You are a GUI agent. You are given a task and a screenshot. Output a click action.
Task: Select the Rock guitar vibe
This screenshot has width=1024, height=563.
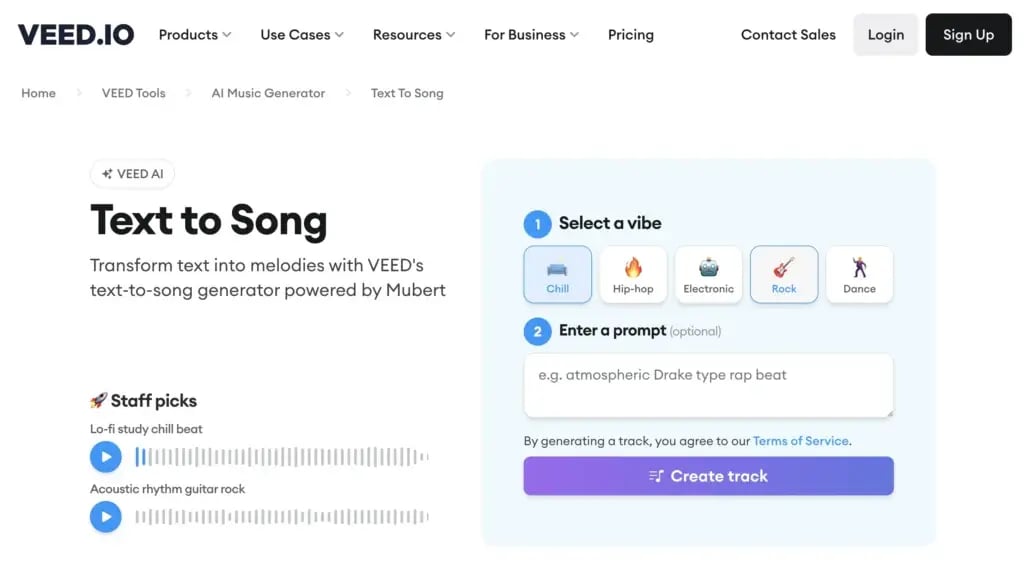[x=784, y=275]
